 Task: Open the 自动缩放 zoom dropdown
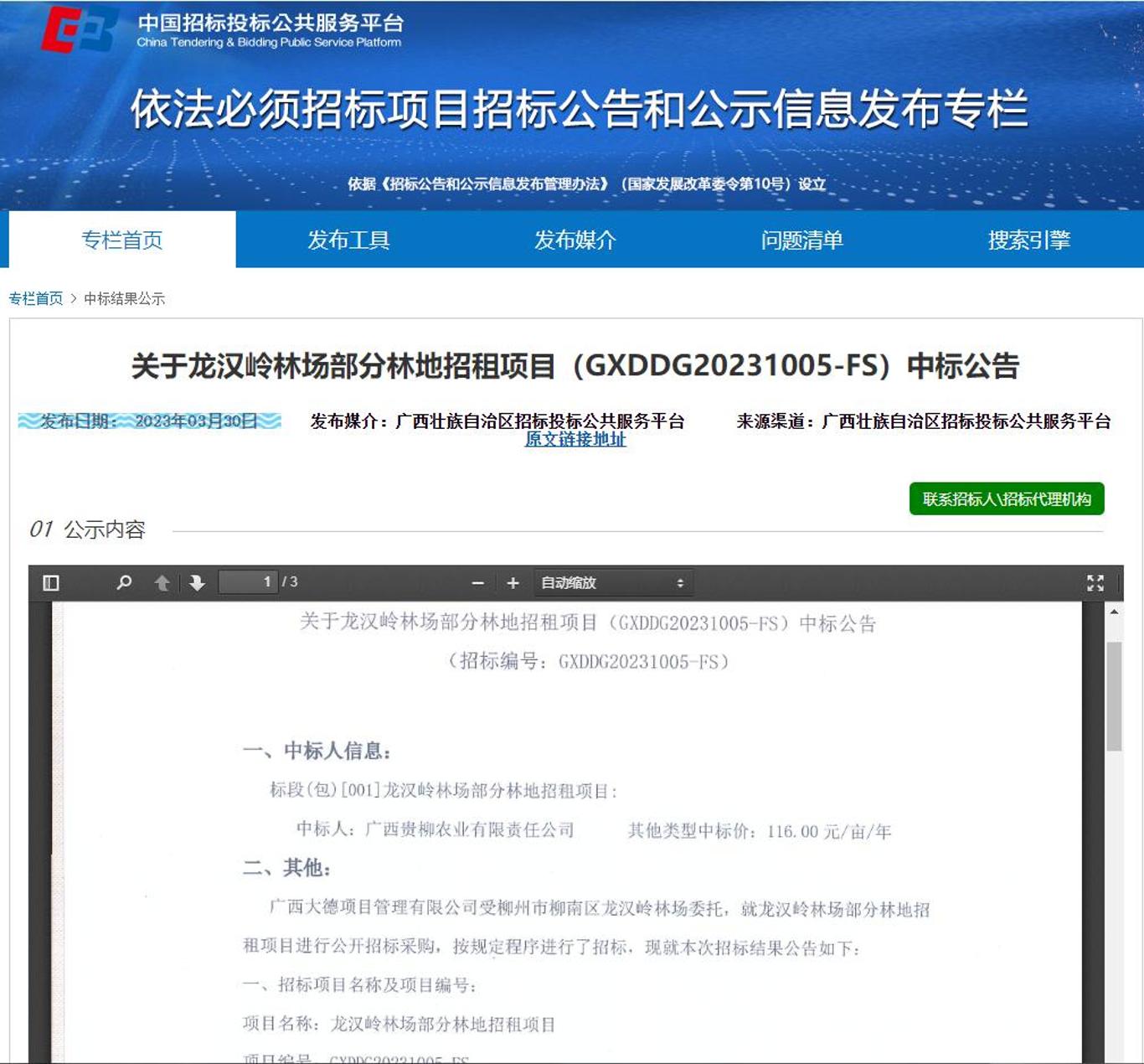[612, 582]
